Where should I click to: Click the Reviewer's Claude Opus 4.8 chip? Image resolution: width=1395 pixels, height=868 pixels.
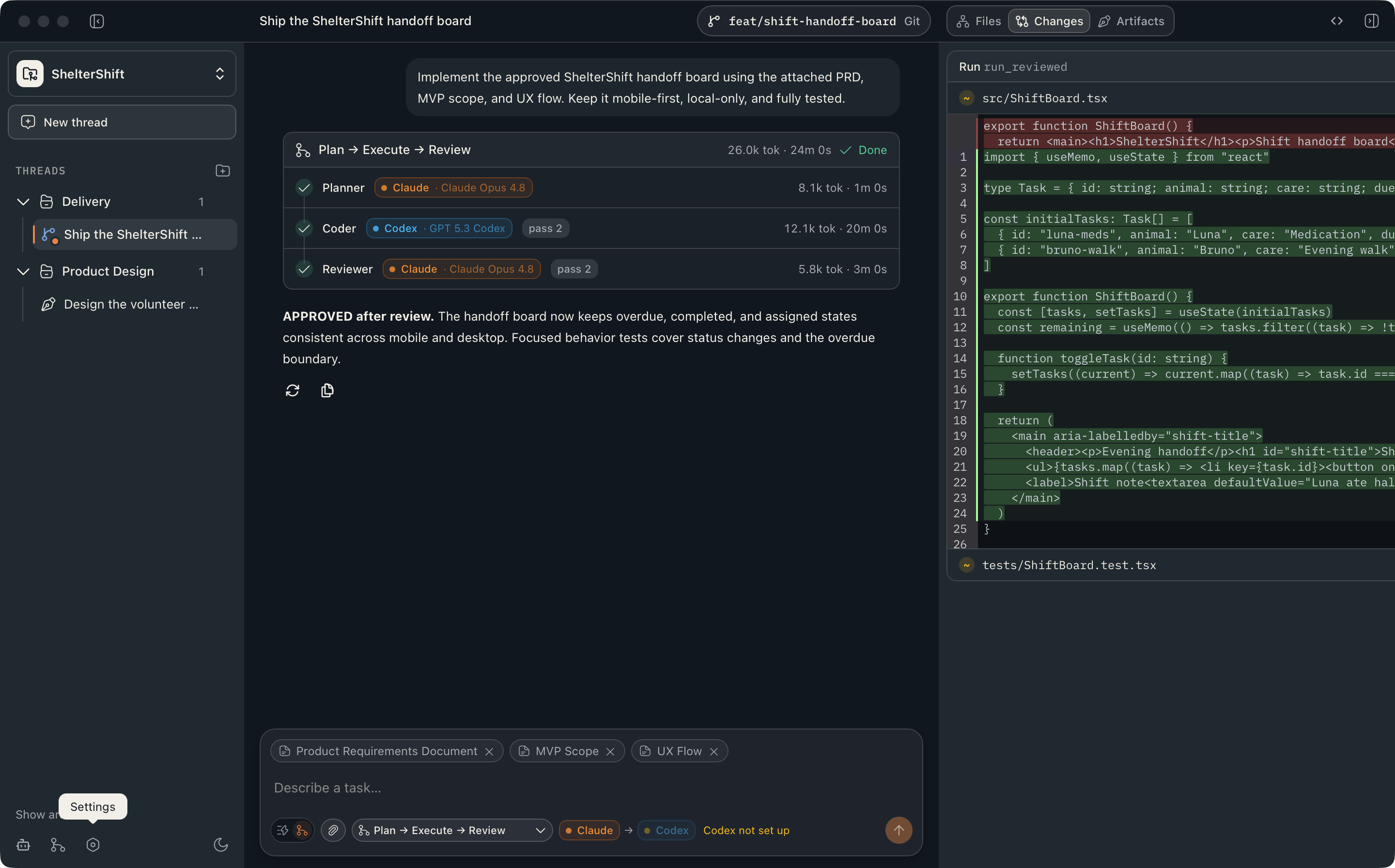point(462,269)
